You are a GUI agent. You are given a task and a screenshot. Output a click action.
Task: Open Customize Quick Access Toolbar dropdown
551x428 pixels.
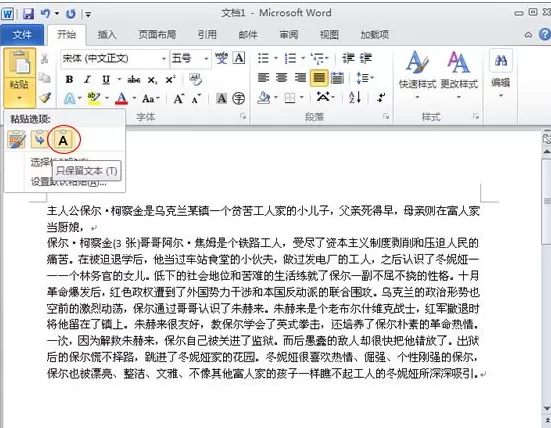tap(88, 14)
